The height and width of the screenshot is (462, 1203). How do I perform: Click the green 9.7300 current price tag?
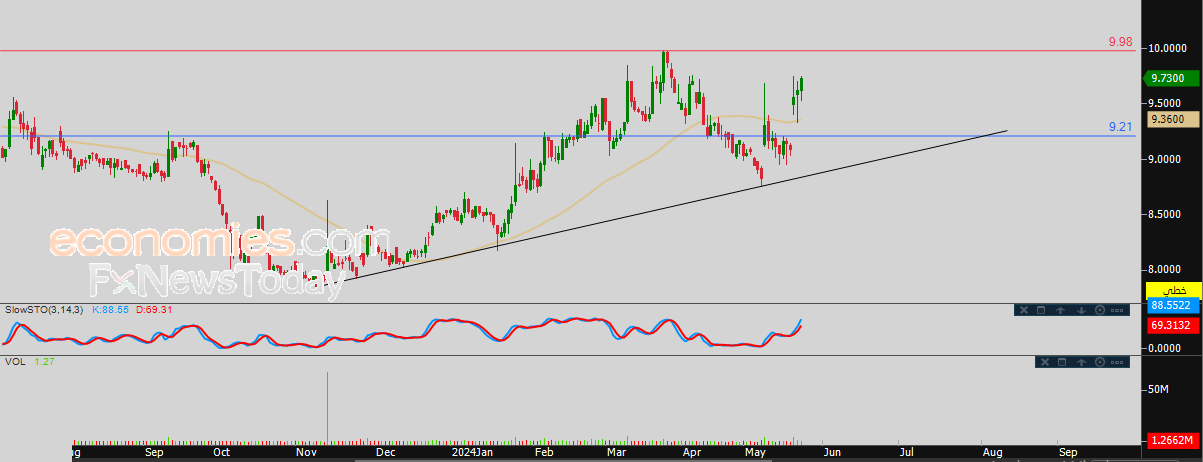pos(1172,78)
